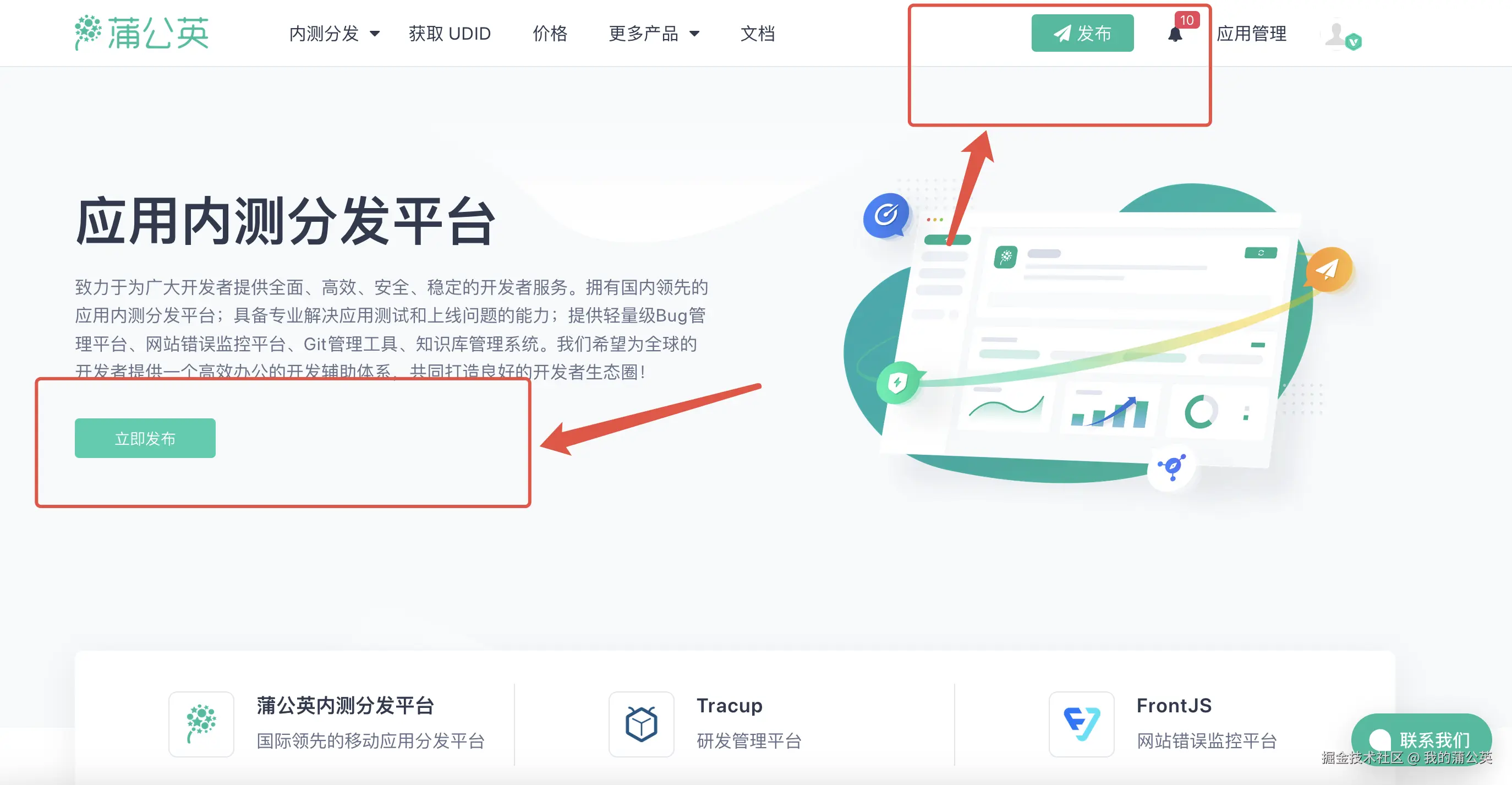Viewport: 1512px width, 785px height.
Task: Click the blue speedometer chat bubble icon
Action: [886, 215]
